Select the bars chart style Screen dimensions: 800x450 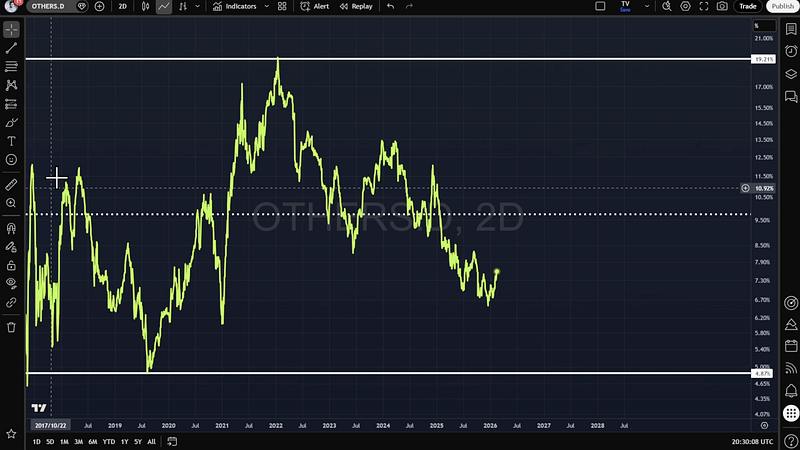[x=145, y=6]
